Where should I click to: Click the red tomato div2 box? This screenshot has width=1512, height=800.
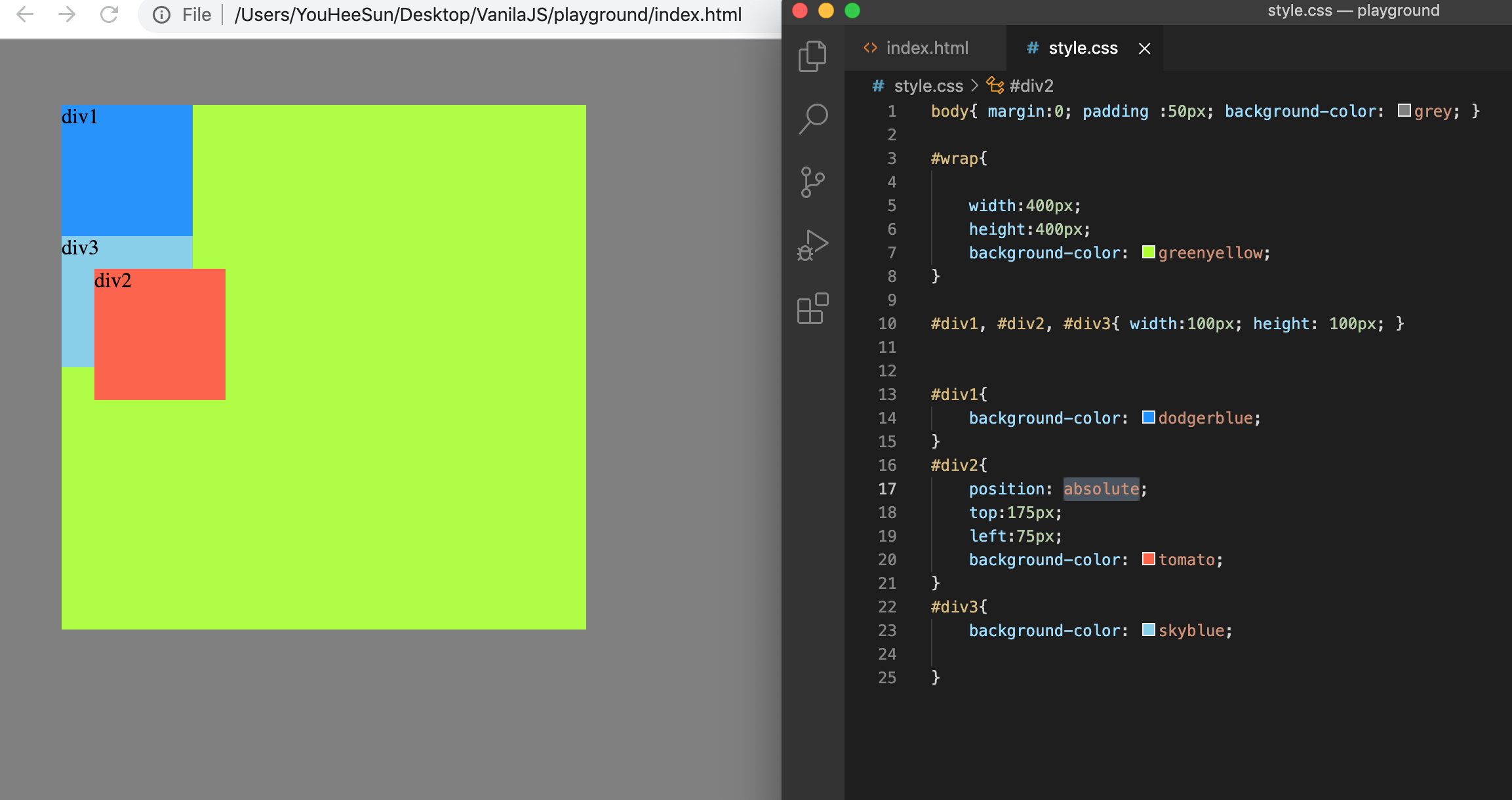pyautogui.click(x=160, y=334)
